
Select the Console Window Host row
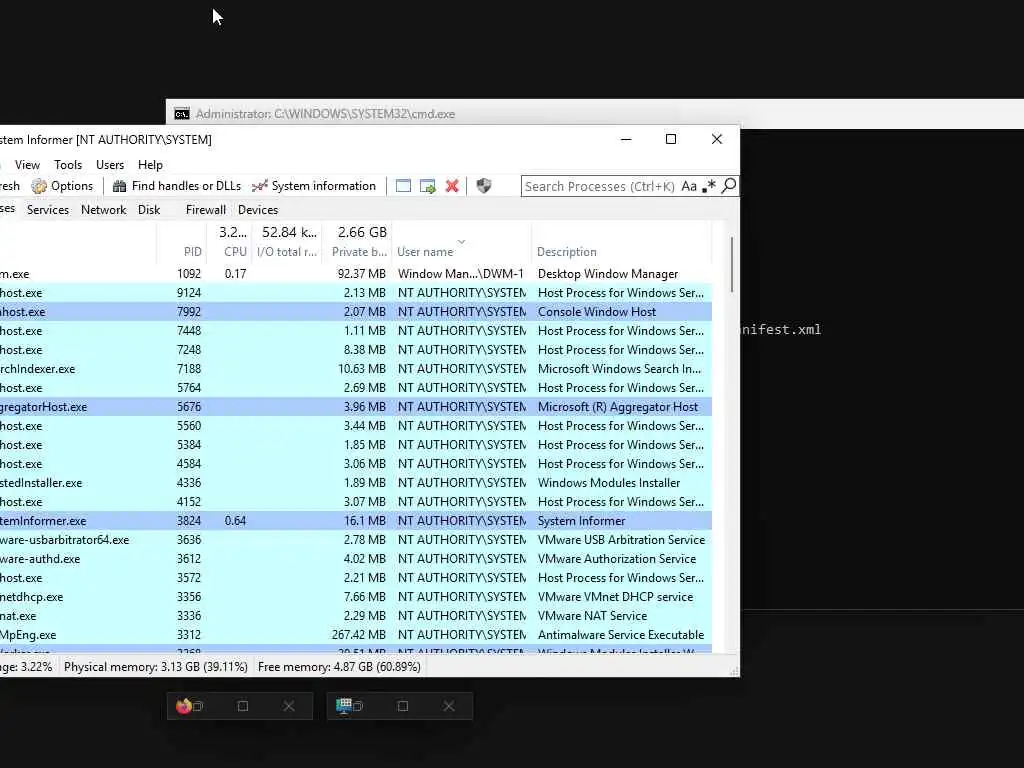click(356, 312)
